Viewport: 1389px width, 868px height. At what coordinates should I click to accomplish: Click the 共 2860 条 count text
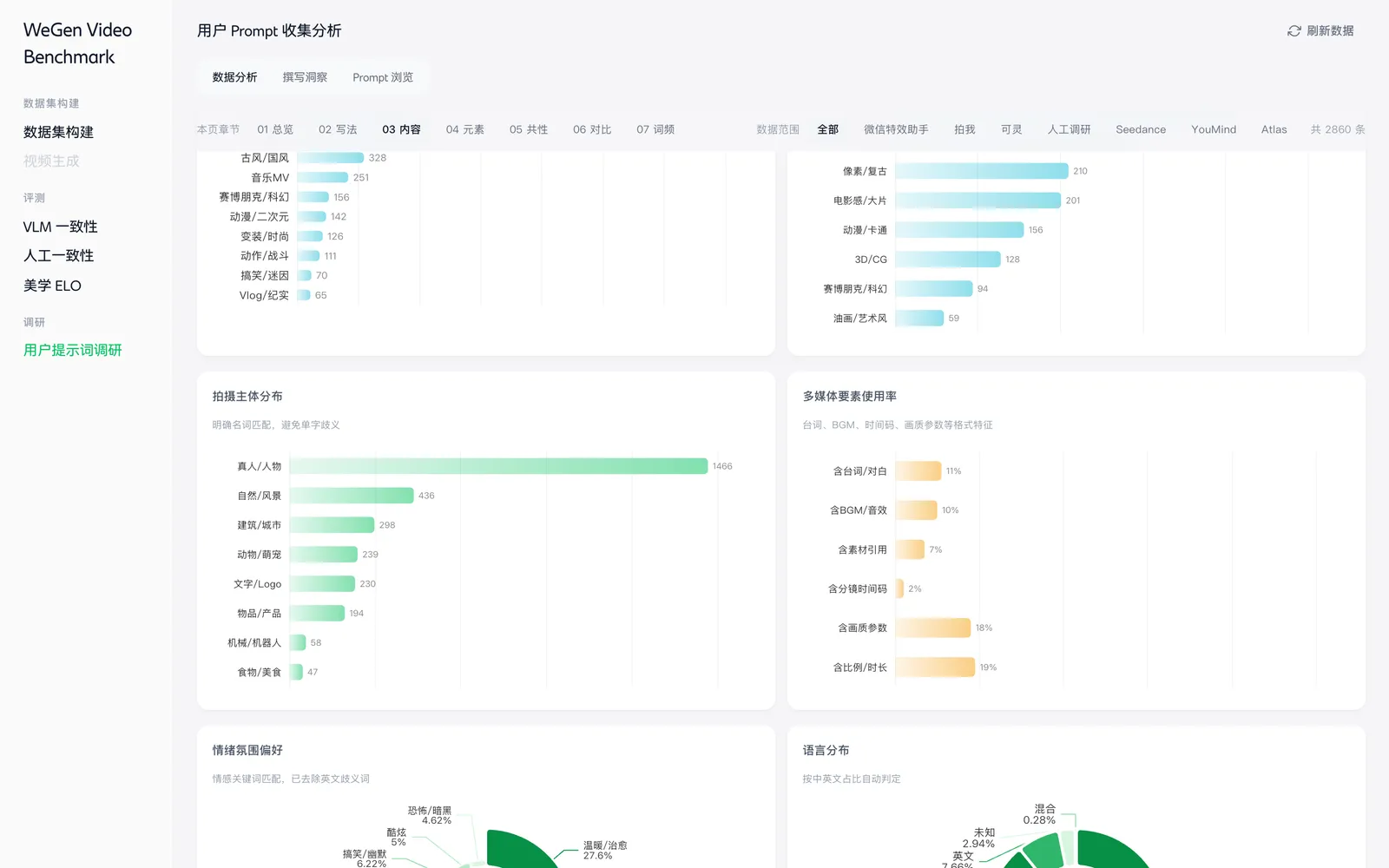(x=1337, y=129)
